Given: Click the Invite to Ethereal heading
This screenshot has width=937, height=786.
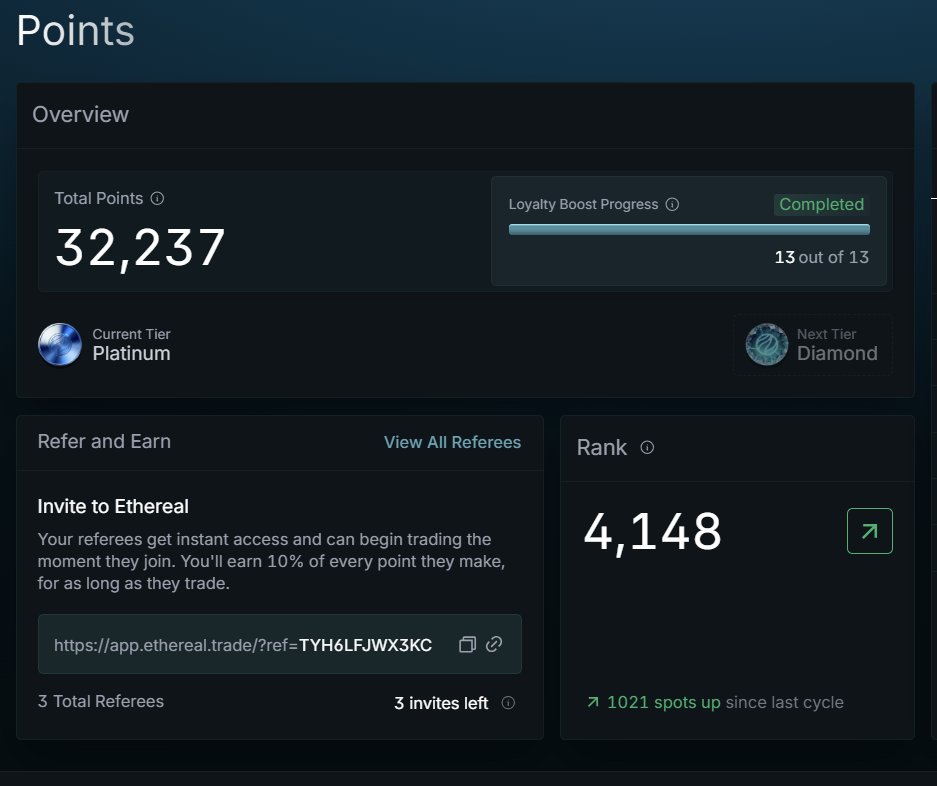Looking at the screenshot, I should click(x=113, y=506).
